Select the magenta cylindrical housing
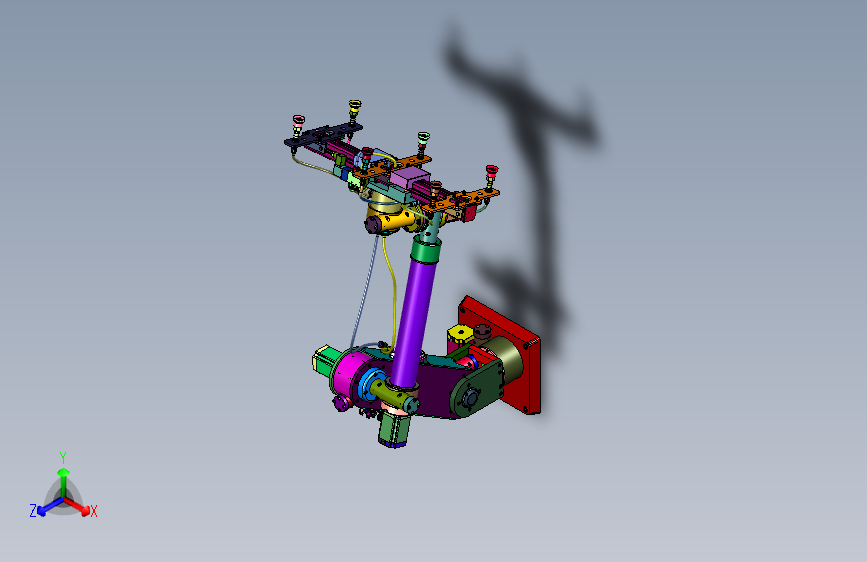The image size is (867, 562). tap(352, 373)
